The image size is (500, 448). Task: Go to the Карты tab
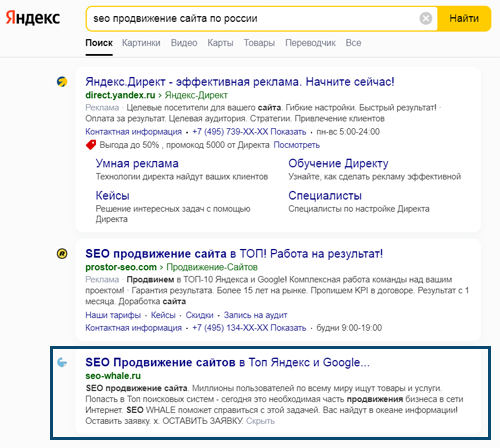point(220,43)
